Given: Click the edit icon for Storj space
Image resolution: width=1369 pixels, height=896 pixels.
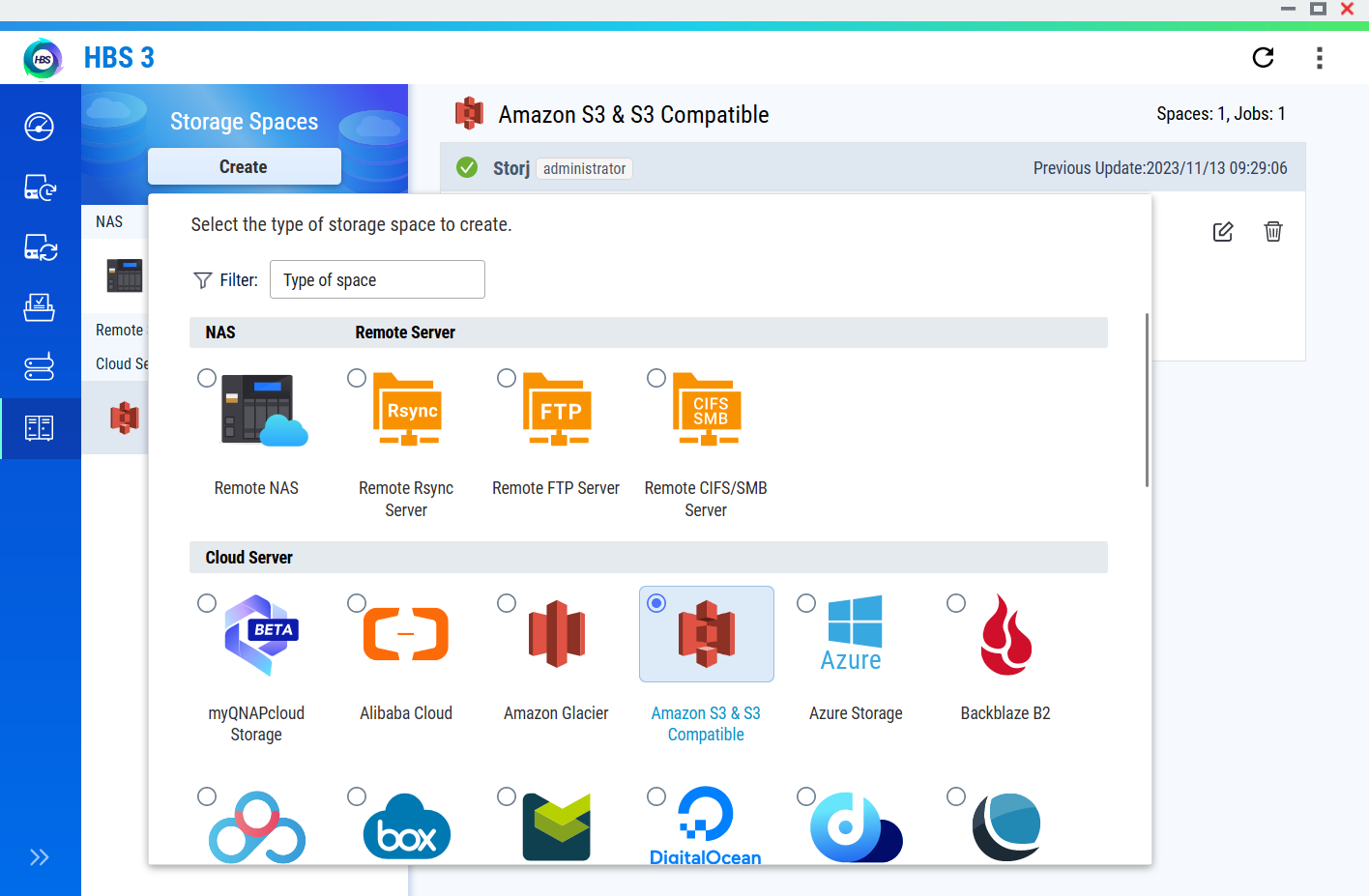Looking at the screenshot, I should (1223, 232).
